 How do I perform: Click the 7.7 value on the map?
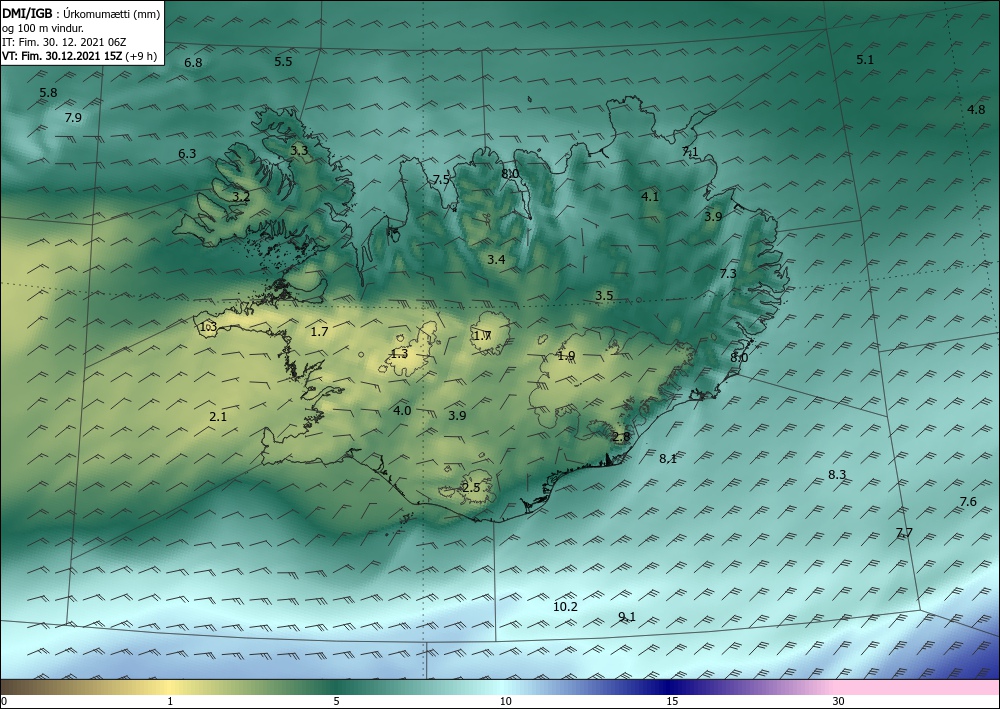tap(904, 533)
